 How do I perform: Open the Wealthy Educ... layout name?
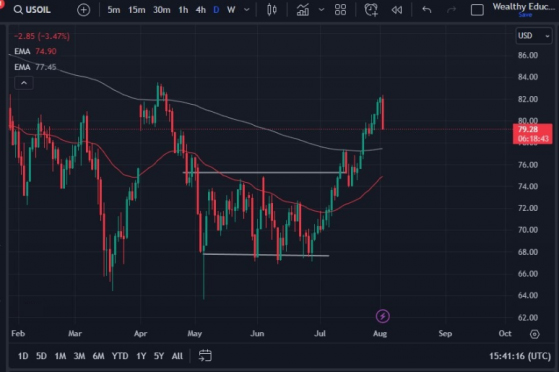pos(523,6)
